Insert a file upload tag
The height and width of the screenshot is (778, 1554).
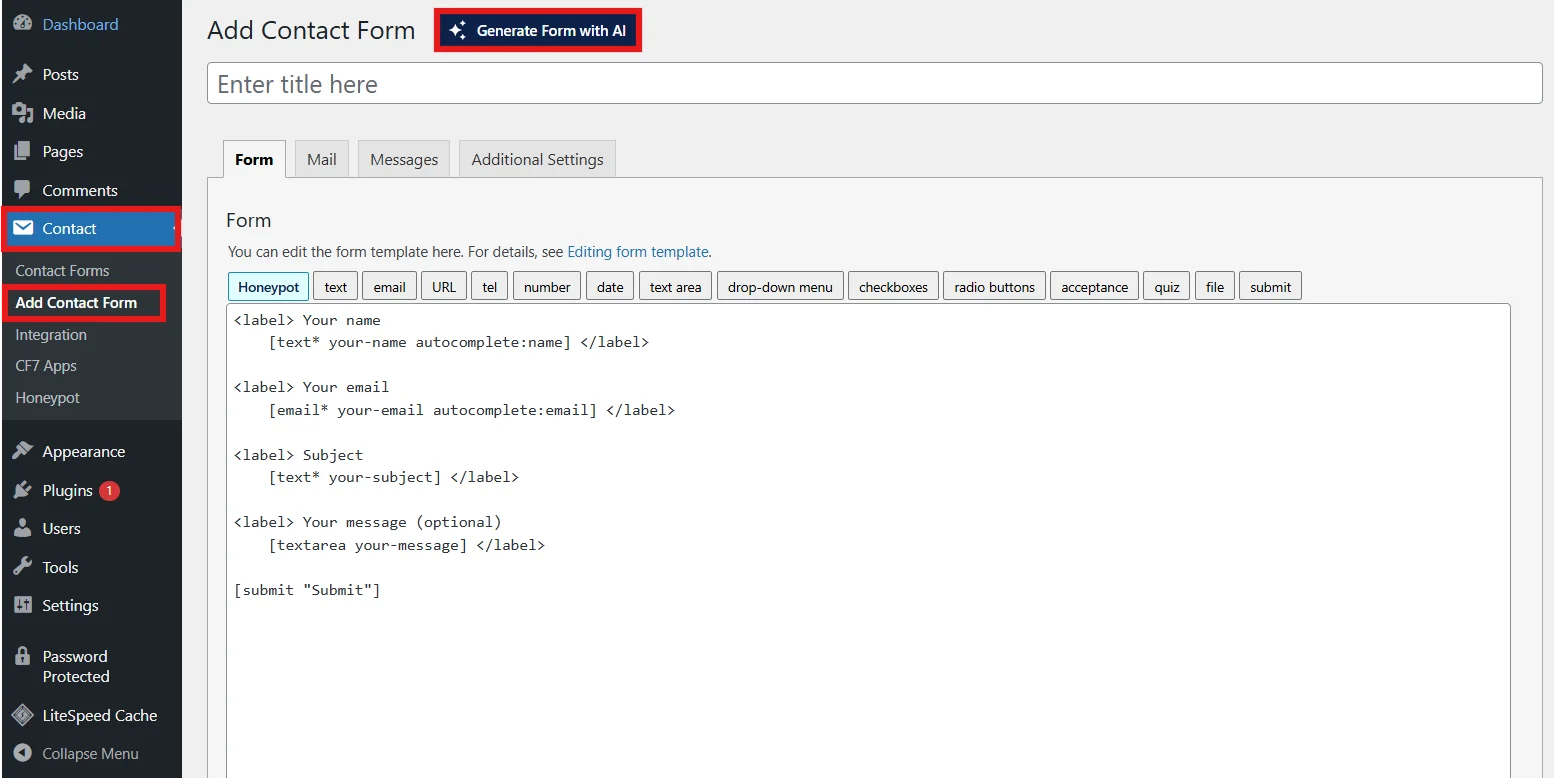pyautogui.click(x=1215, y=287)
